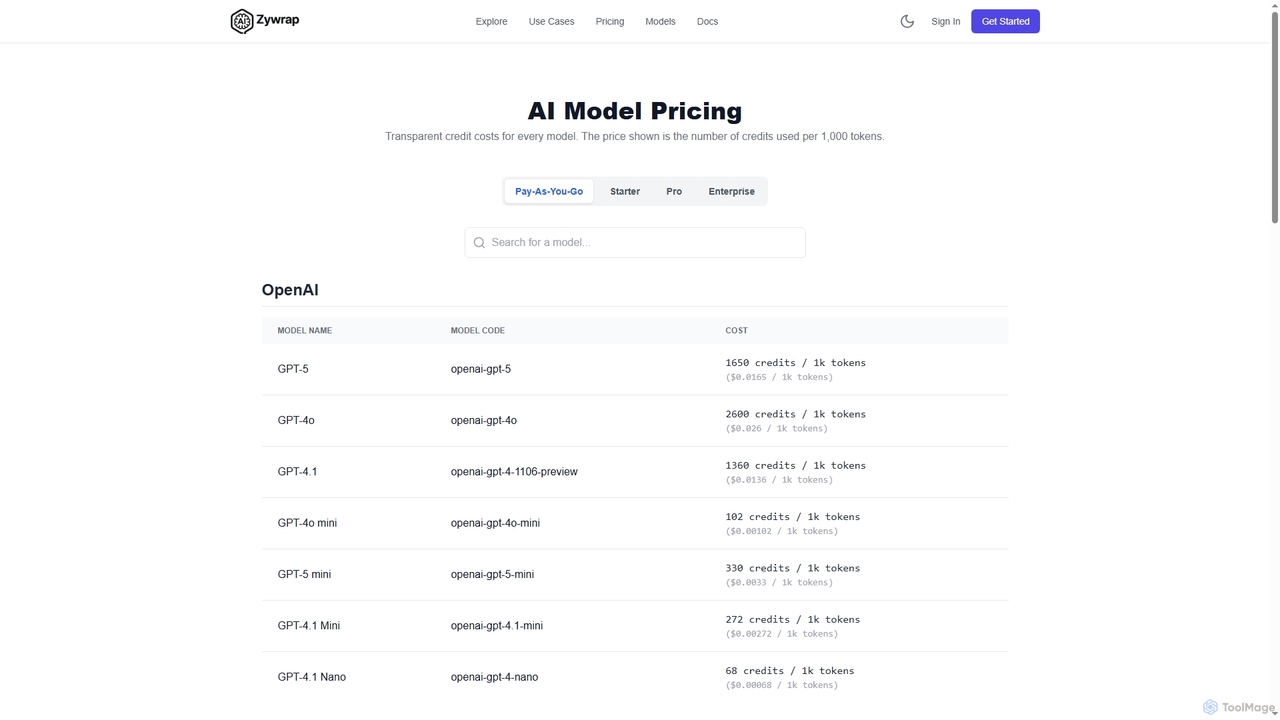Image resolution: width=1280 pixels, height=720 pixels.
Task: Click the MODEL NAME column header
Action: pyautogui.click(x=305, y=330)
